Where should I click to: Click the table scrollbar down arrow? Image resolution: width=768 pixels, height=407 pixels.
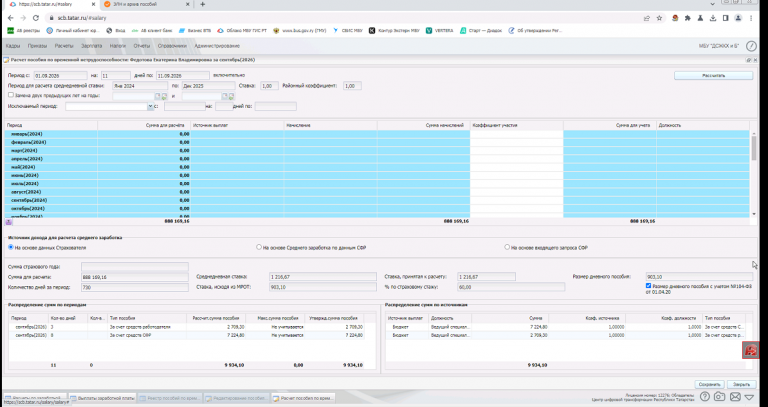pyautogui.click(x=753, y=214)
